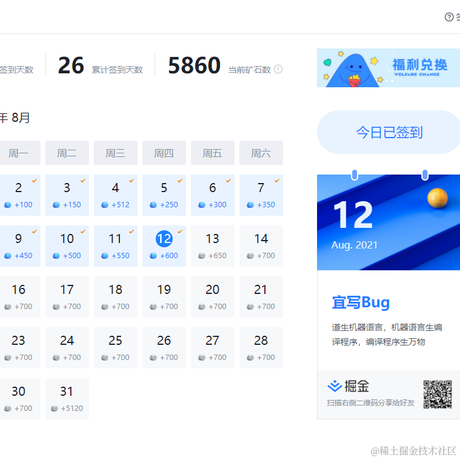
Task: Click the blue ore icon on day 5
Action: pyautogui.click(x=153, y=205)
